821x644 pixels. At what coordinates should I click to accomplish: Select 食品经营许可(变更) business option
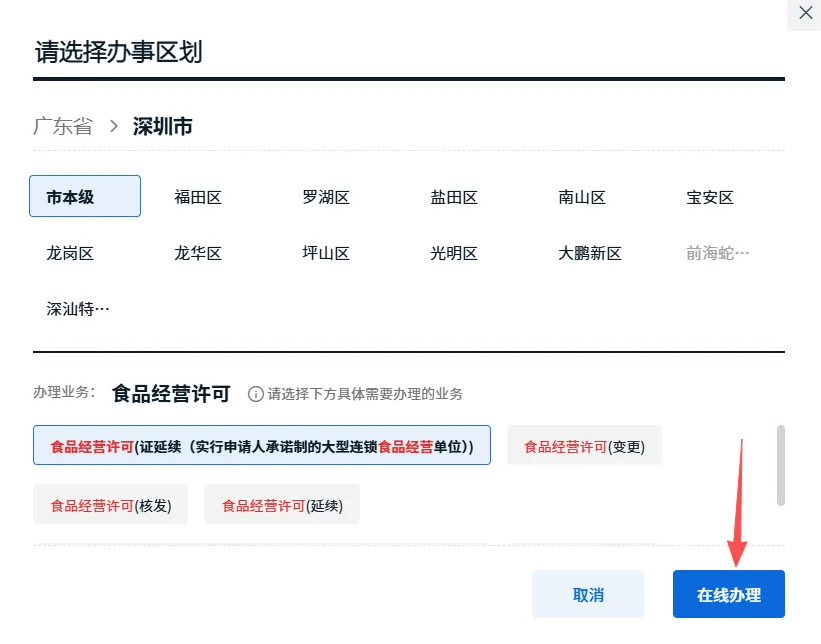(584, 445)
